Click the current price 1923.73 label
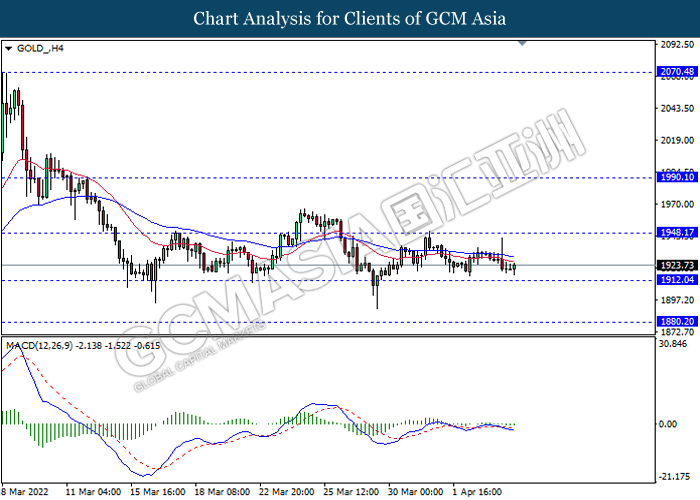Image resolution: width=700 pixels, height=500 pixels. coord(677,266)
